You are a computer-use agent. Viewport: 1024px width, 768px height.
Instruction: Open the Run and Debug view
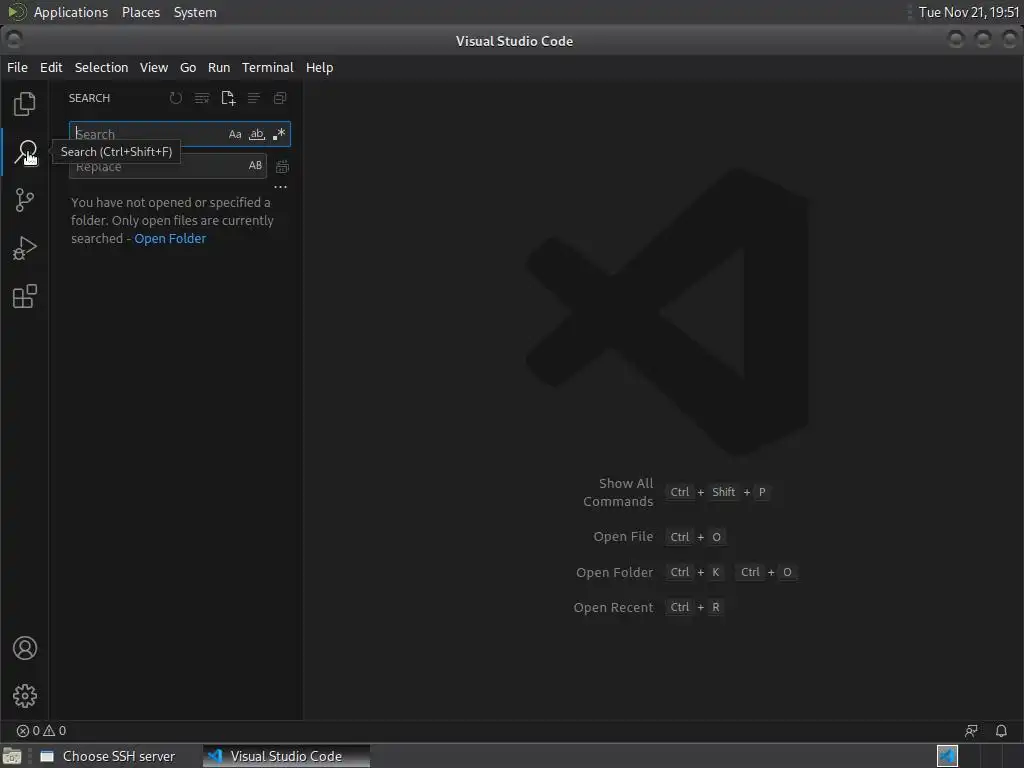(25, 248)
